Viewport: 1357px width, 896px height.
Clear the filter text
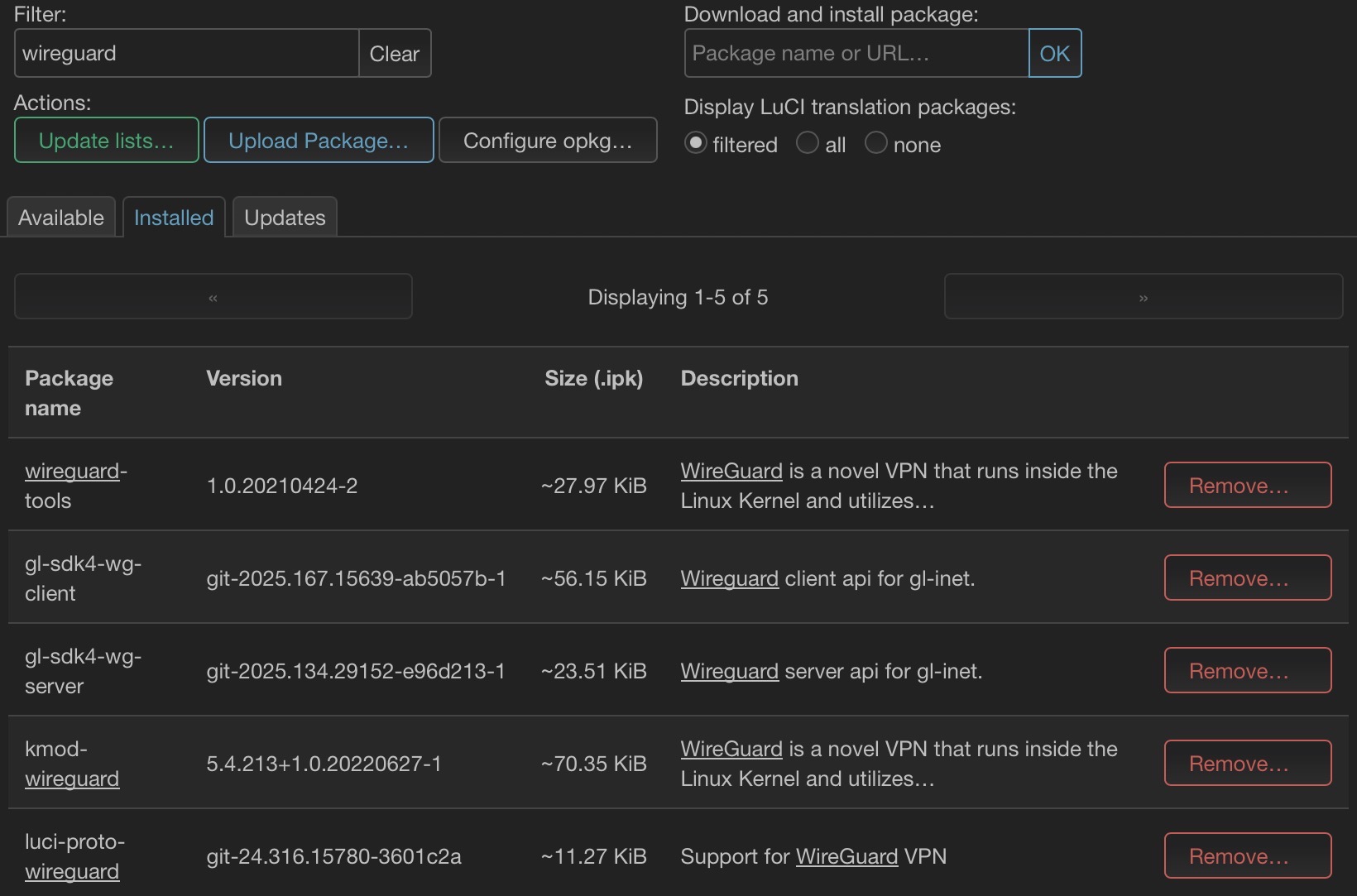coord(395,53)
